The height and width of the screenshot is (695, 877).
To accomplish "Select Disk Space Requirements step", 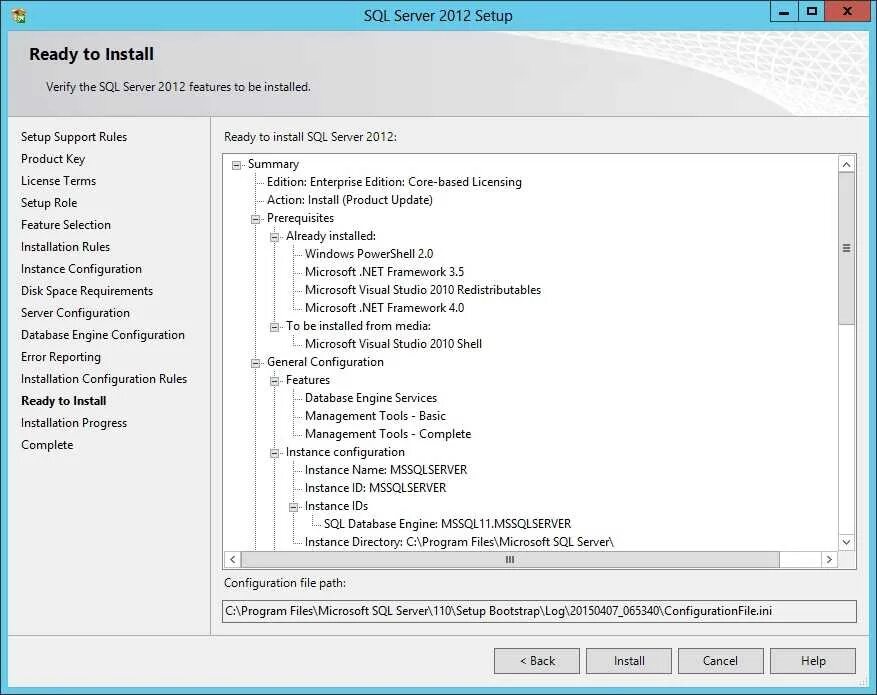I will tap(87, 291).
